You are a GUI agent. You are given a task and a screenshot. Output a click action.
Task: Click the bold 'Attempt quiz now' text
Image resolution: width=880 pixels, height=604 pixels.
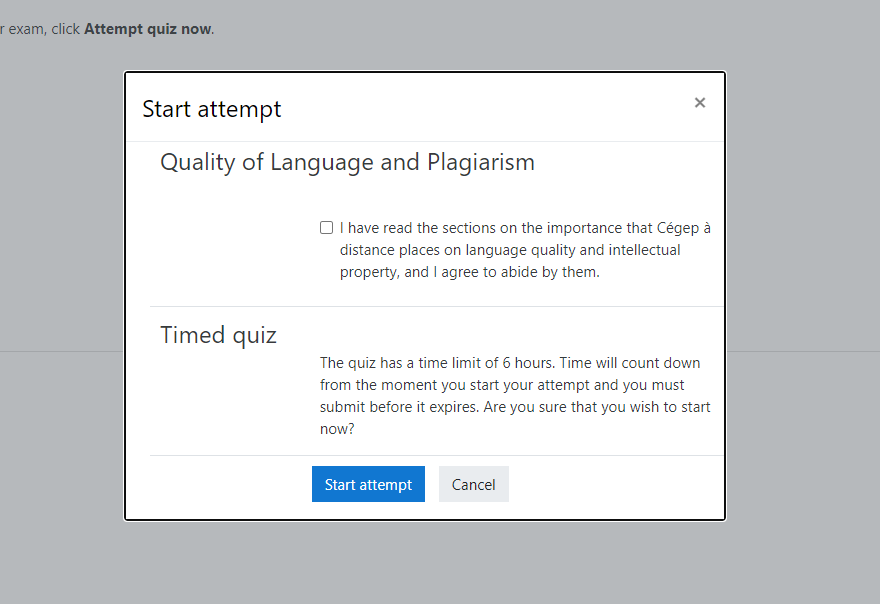pyautogui.click(x=147, y=29)
